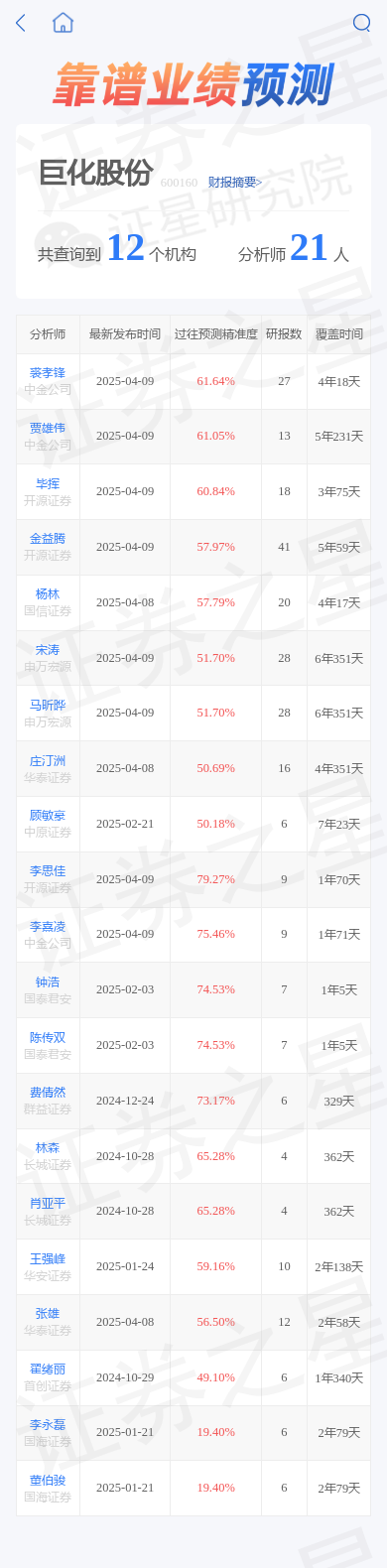Open analyst 费倩然 profile
The width and height of the screenshot is (387, 1568).
(48, 1093)
